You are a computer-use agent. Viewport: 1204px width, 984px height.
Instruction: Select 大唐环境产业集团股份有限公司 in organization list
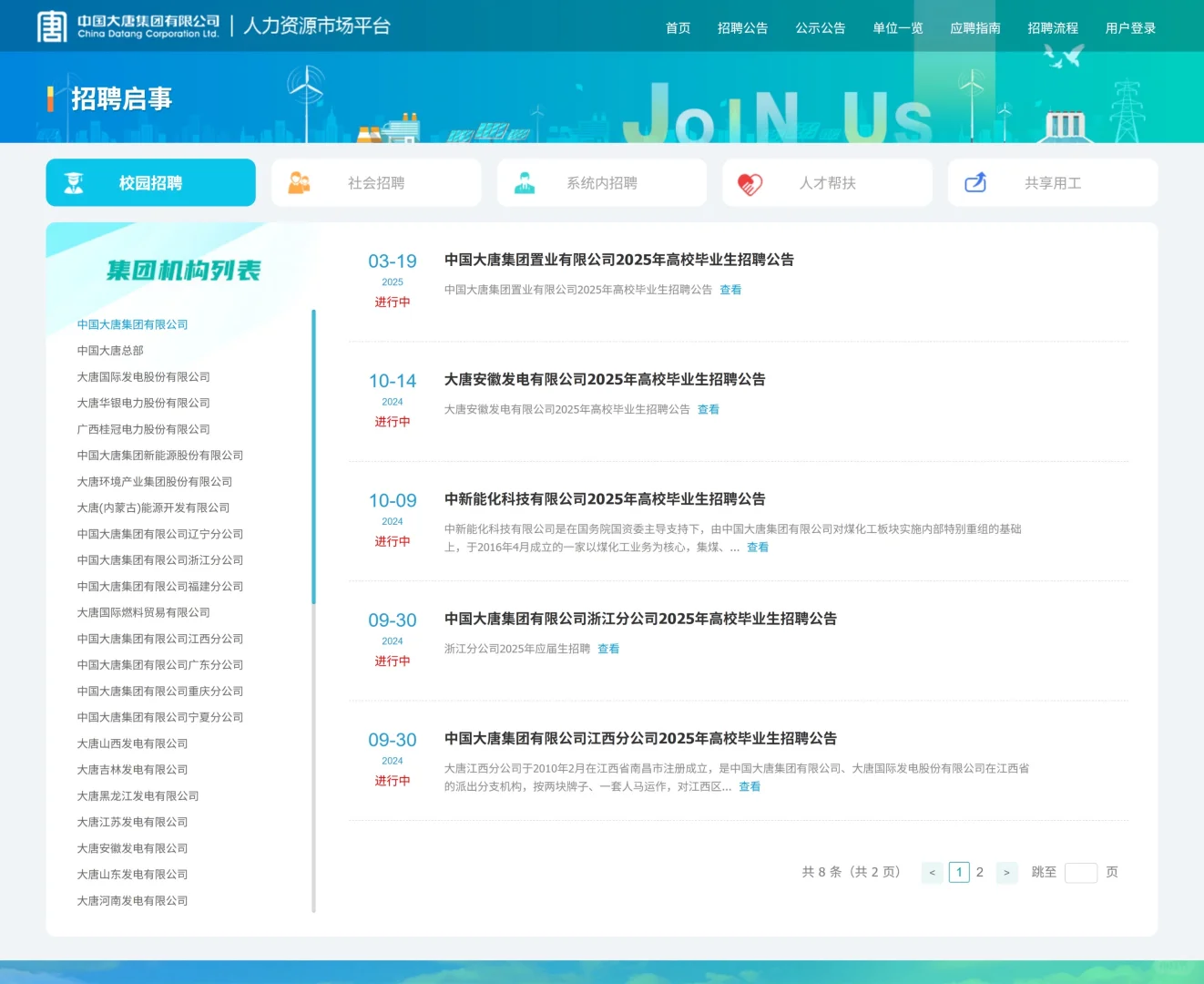(155, 482)
